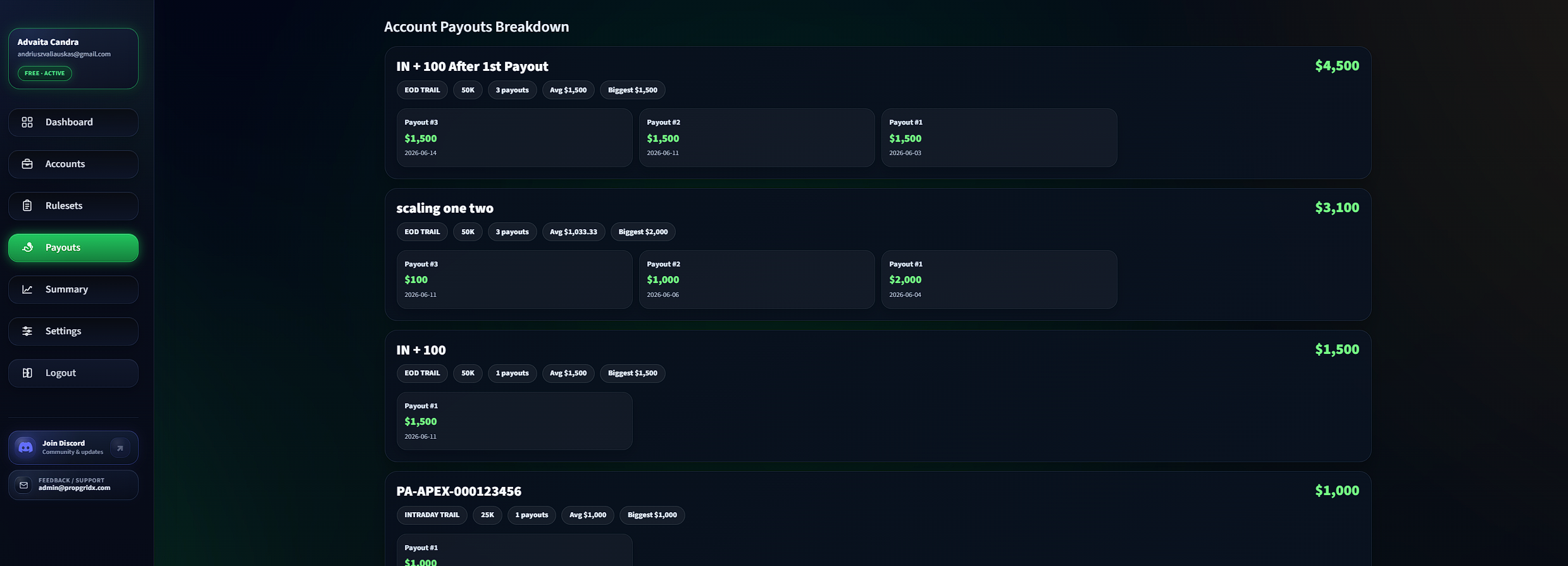This screenshot has width=1568, height=566.
Task: Click the IN + 100 account title
Action: tap(421, 350)
